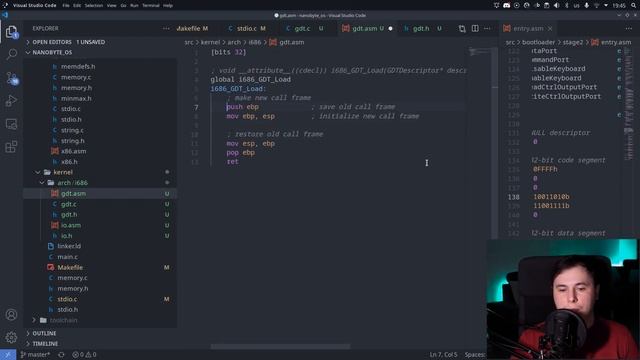This screenshot has width=640, height=360.
Task: Open the Run and Debug view
Action: coord(11,100)
